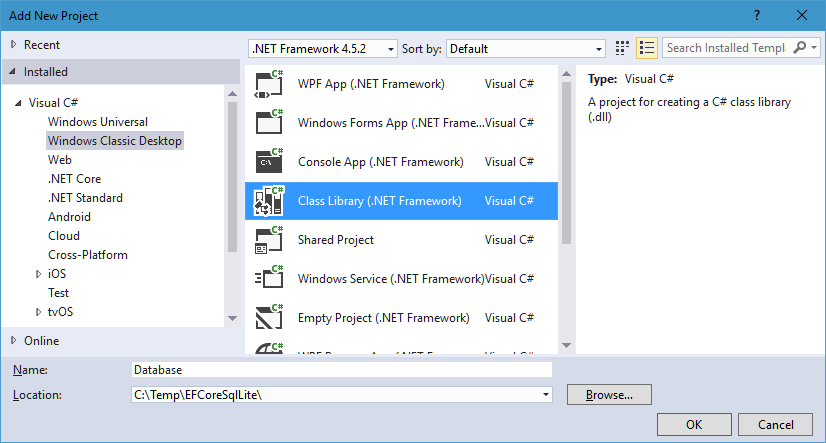
Task: Click the Search Installed Templates field
Action: pyautogui.click(x=727, y=47)
